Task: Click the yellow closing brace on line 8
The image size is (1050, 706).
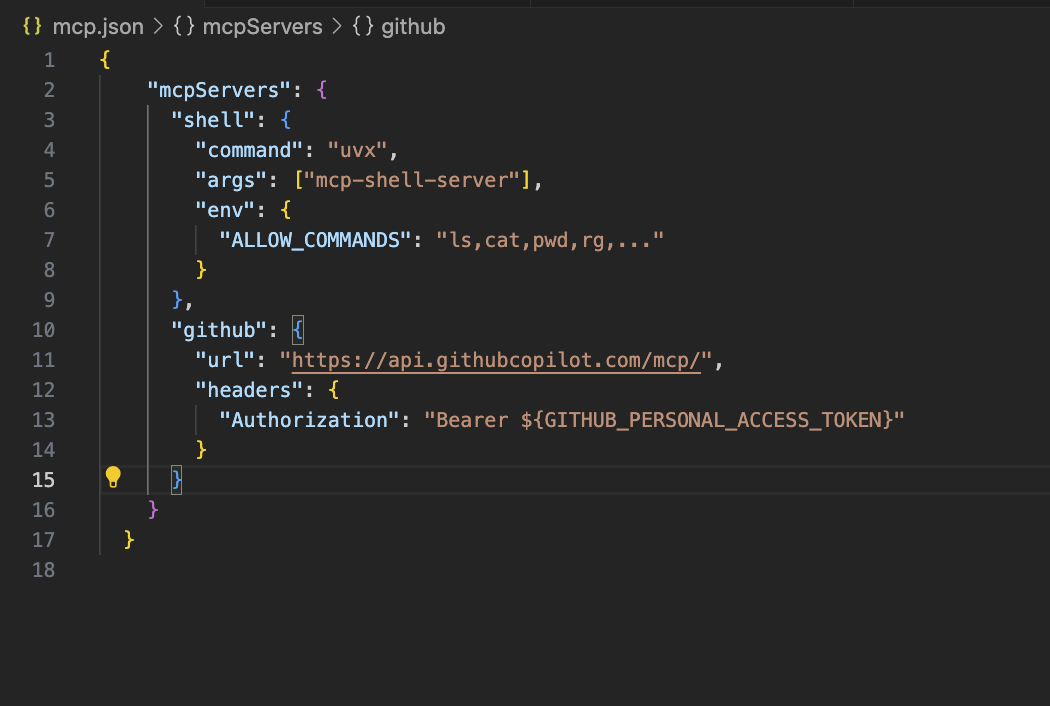Action: coord(201,270)
